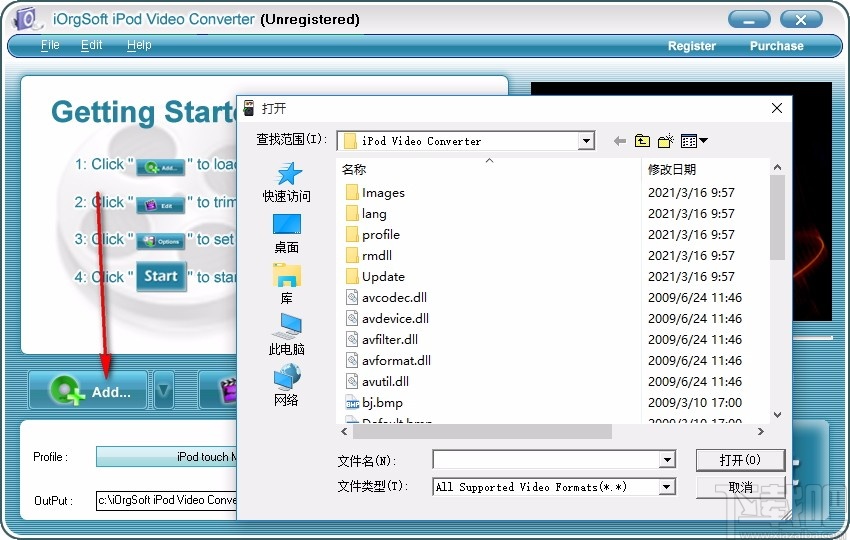Click the Options icon in step 3
This screenshot has height=540, width=850.
click(160, 241)
